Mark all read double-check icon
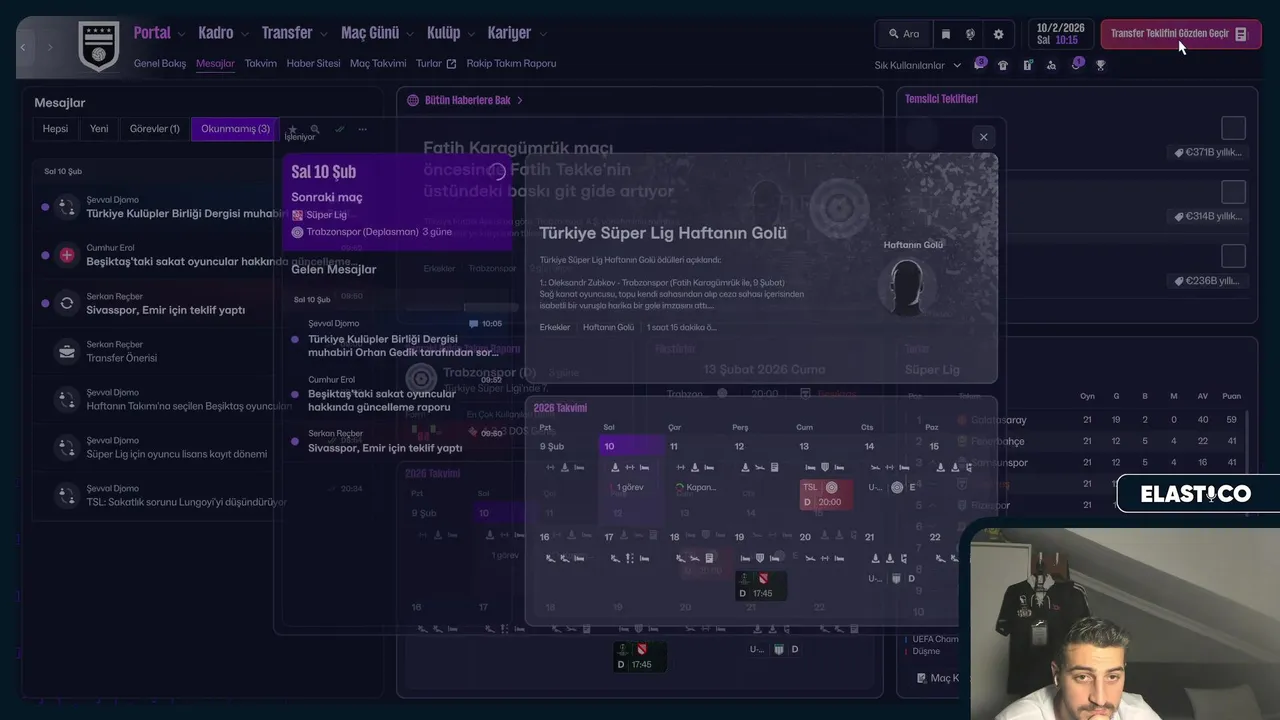 (x=339, y=129)
